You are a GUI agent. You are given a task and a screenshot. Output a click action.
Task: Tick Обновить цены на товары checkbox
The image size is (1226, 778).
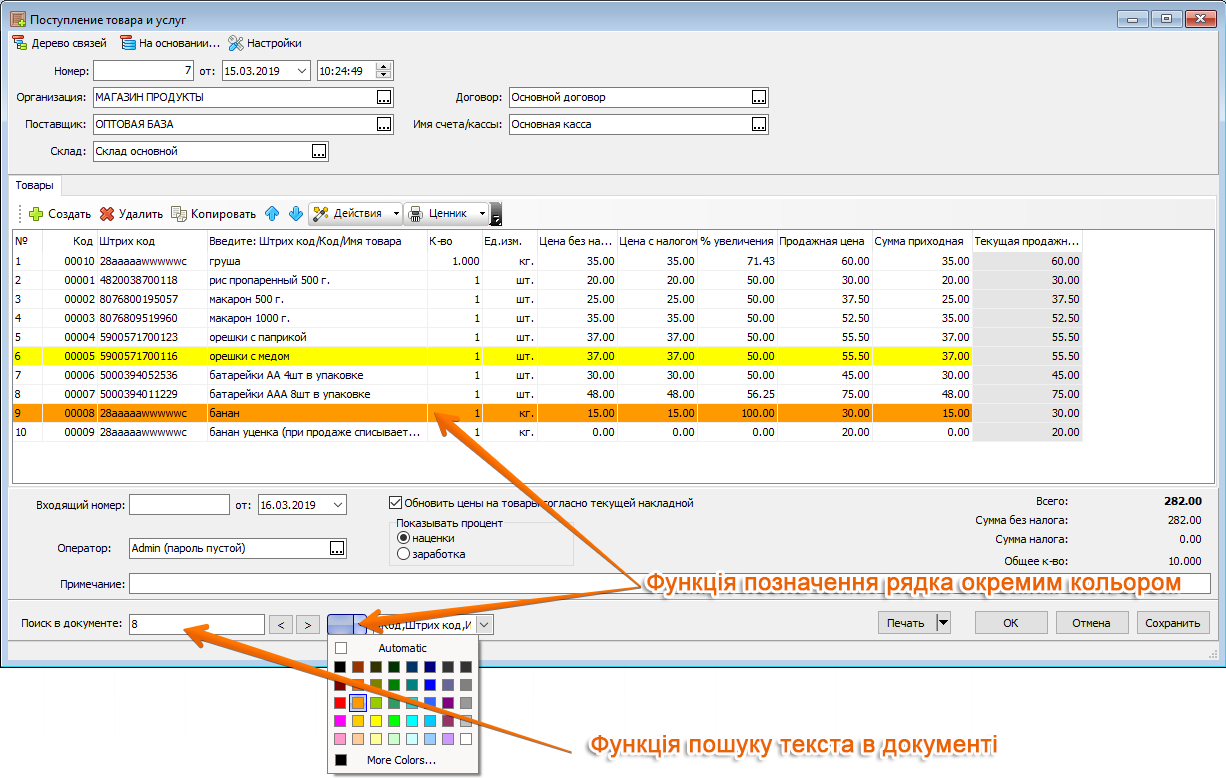pos(395,503)
